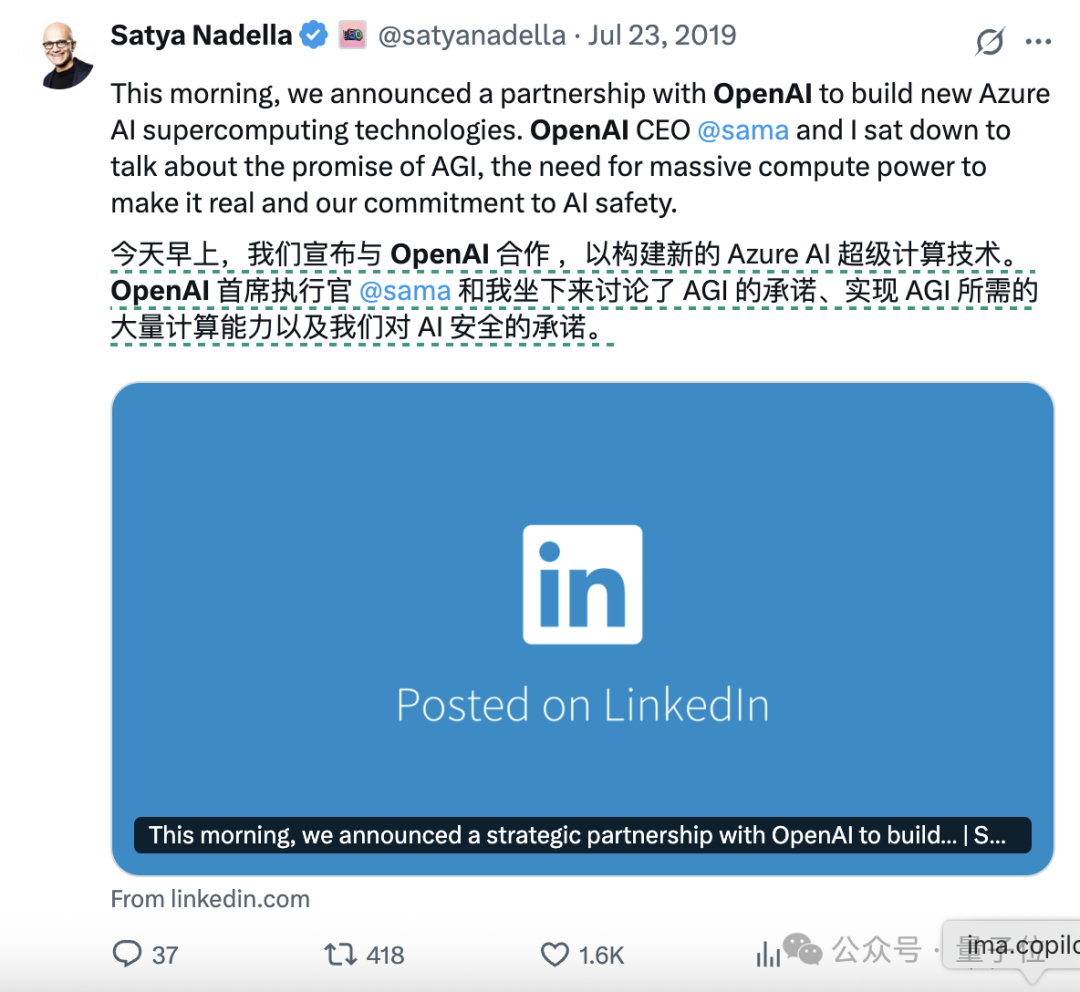Screen dimensions: 1080x992
Task: Click the @satyanadella handle
Action: (x=471, y=34)
